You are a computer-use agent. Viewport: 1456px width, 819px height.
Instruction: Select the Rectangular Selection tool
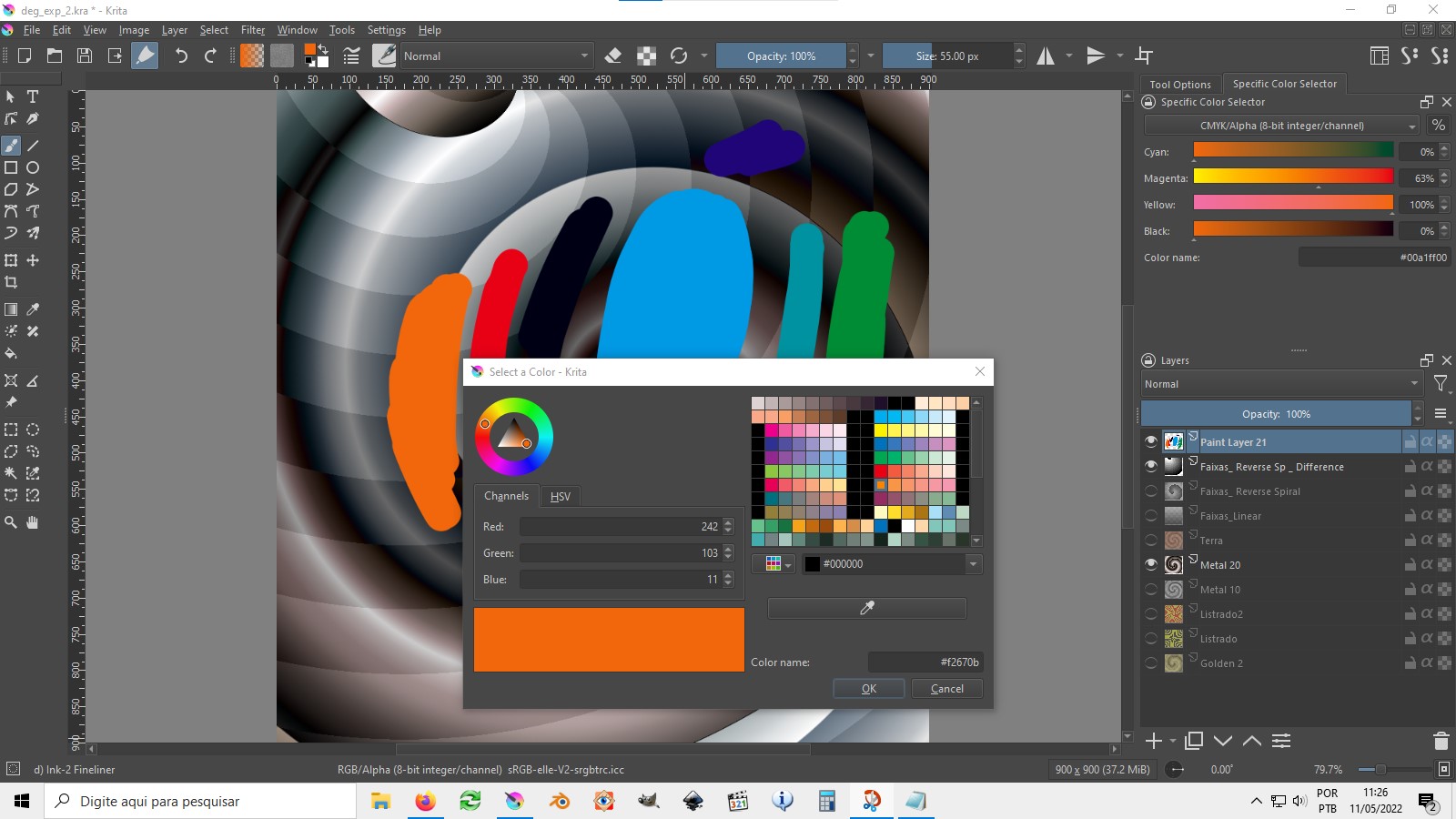point(11,430)
